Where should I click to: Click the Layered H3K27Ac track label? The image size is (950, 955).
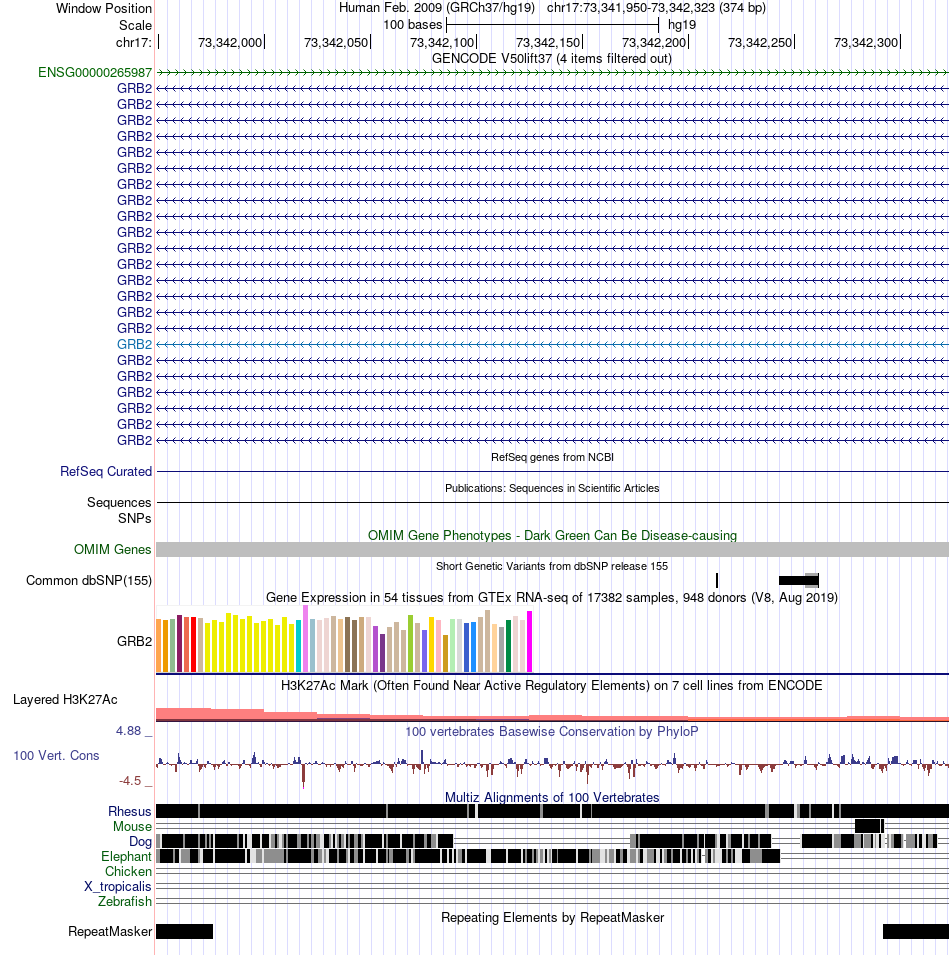(65, 699)
